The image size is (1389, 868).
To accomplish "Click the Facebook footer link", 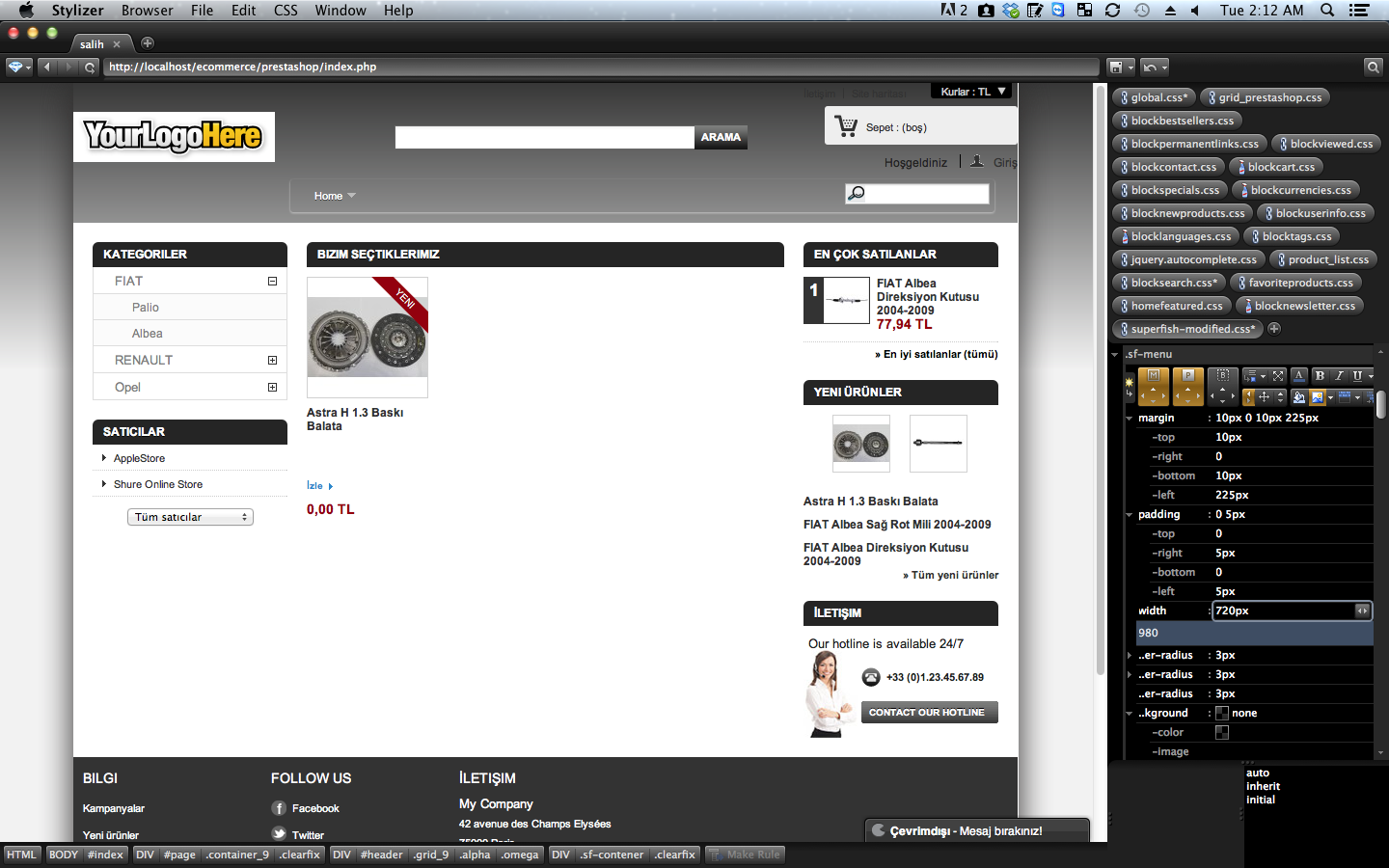I will pos(315,808).
